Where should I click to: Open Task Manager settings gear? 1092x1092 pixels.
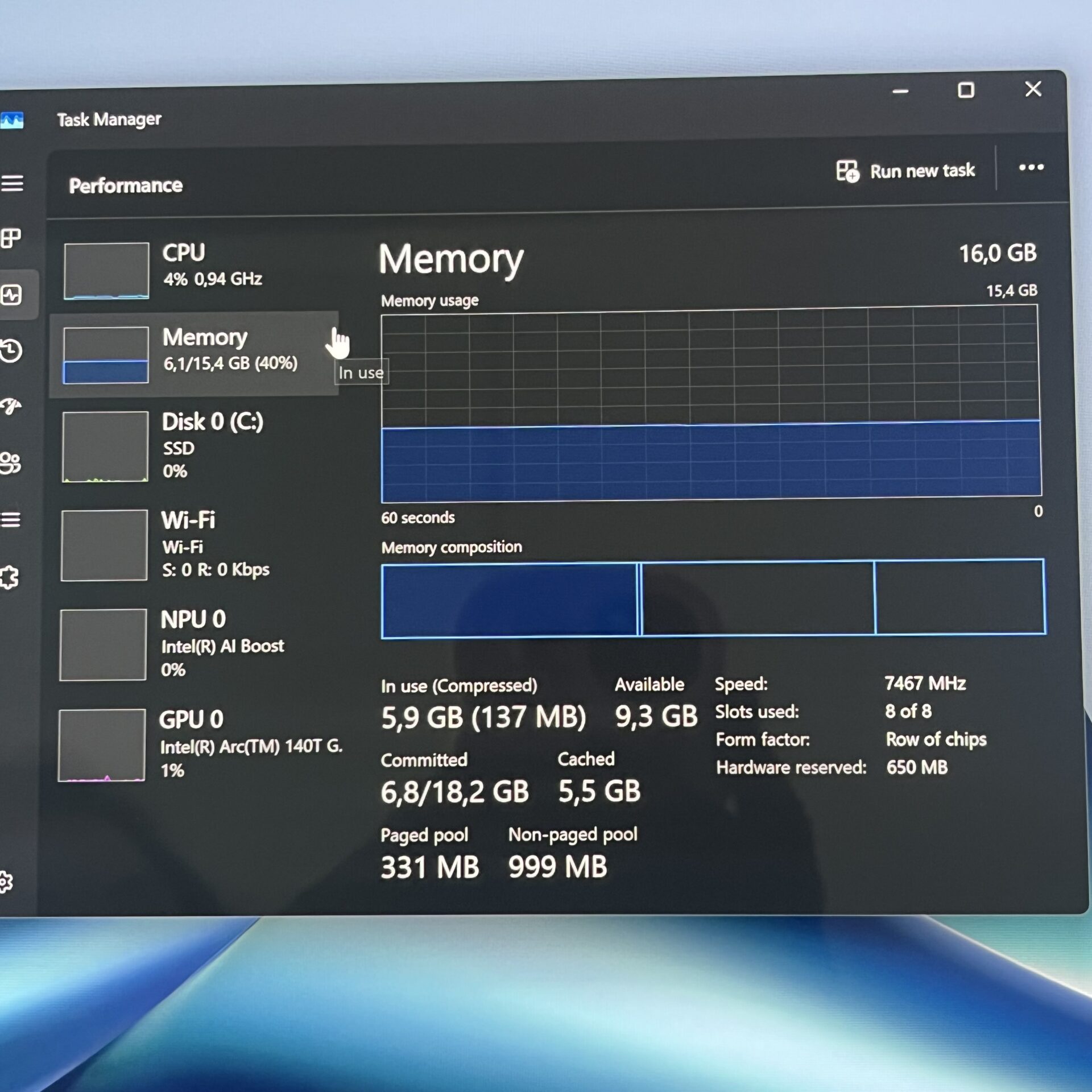point(6,882)
